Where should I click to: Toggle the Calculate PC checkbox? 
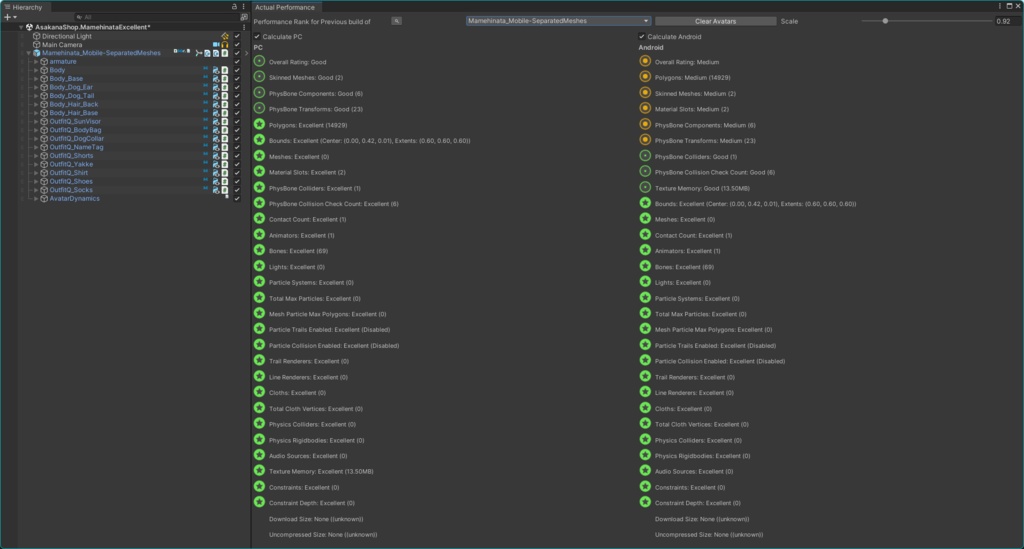tap(257, 37)
